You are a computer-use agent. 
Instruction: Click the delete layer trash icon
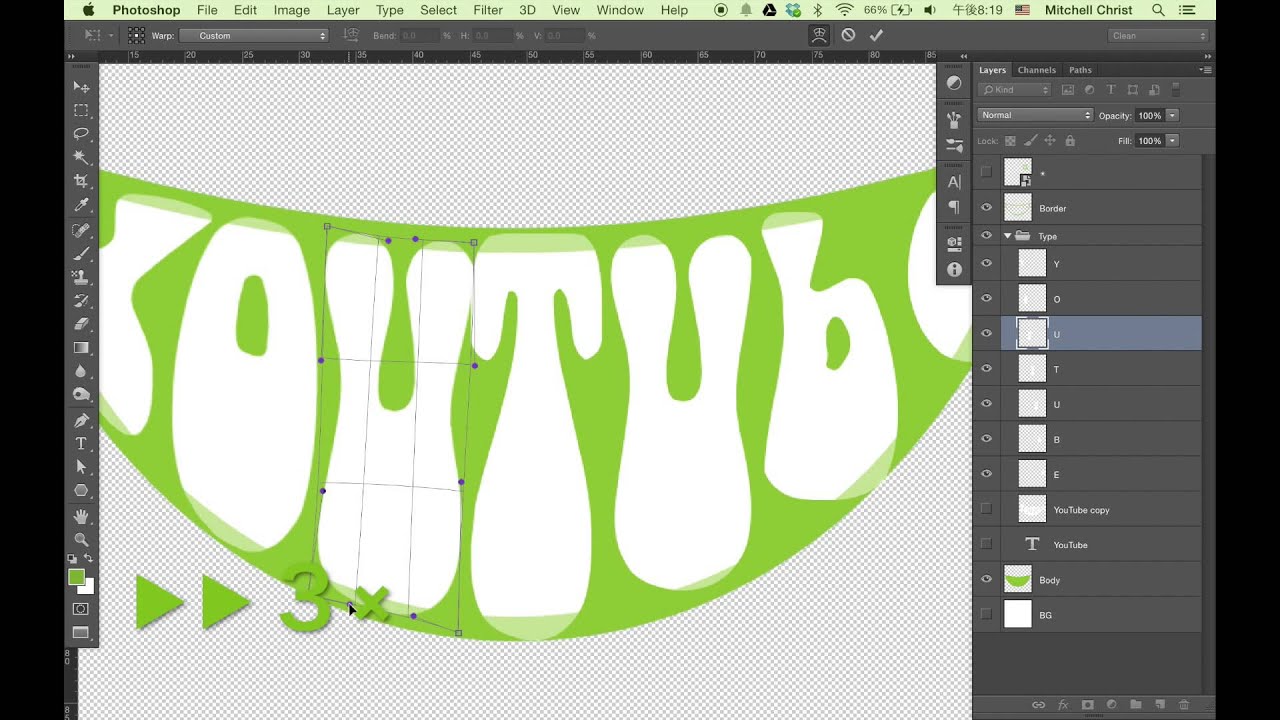point(1184,705)
